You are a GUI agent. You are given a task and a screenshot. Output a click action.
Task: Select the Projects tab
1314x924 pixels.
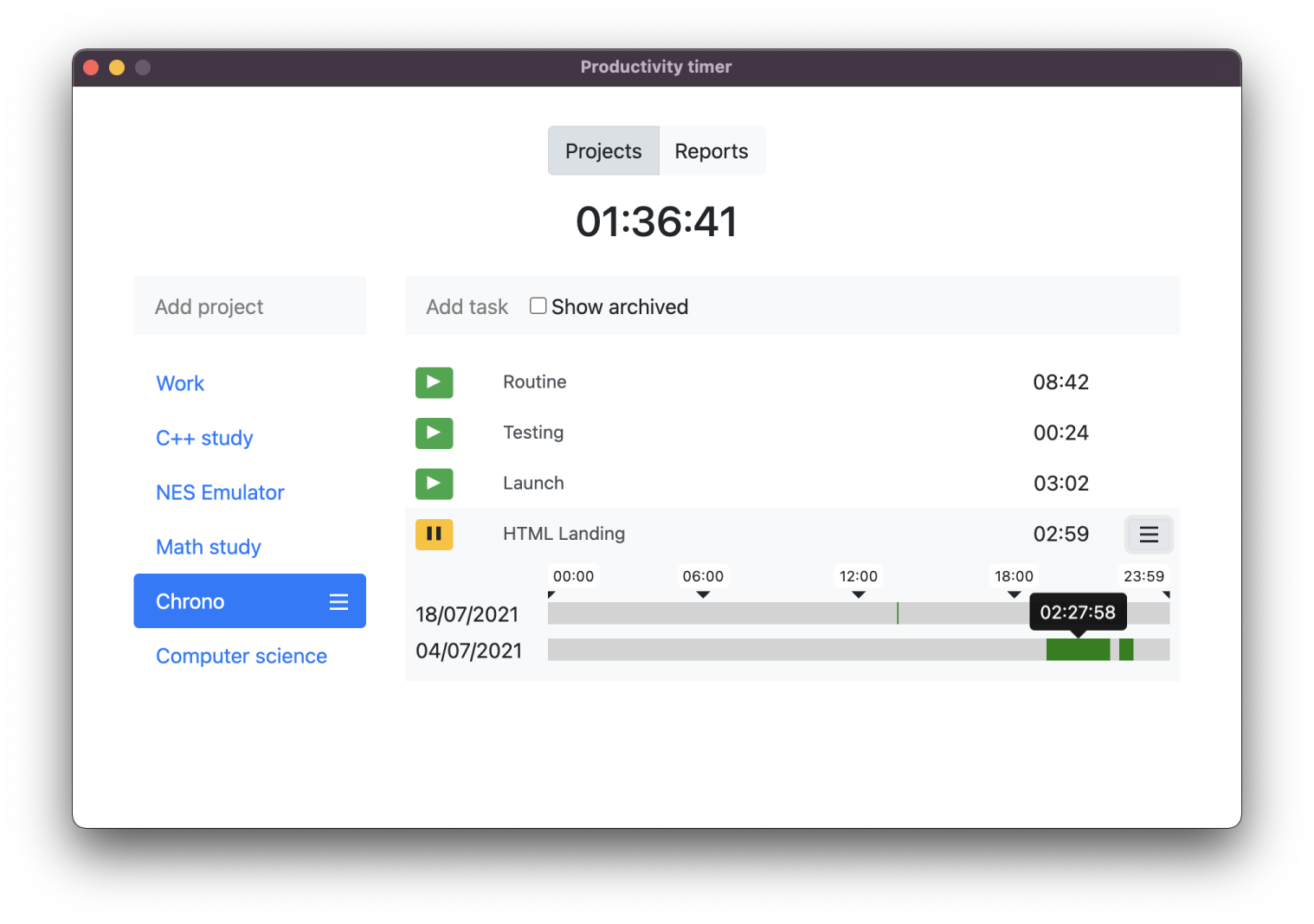pos(603,151)
